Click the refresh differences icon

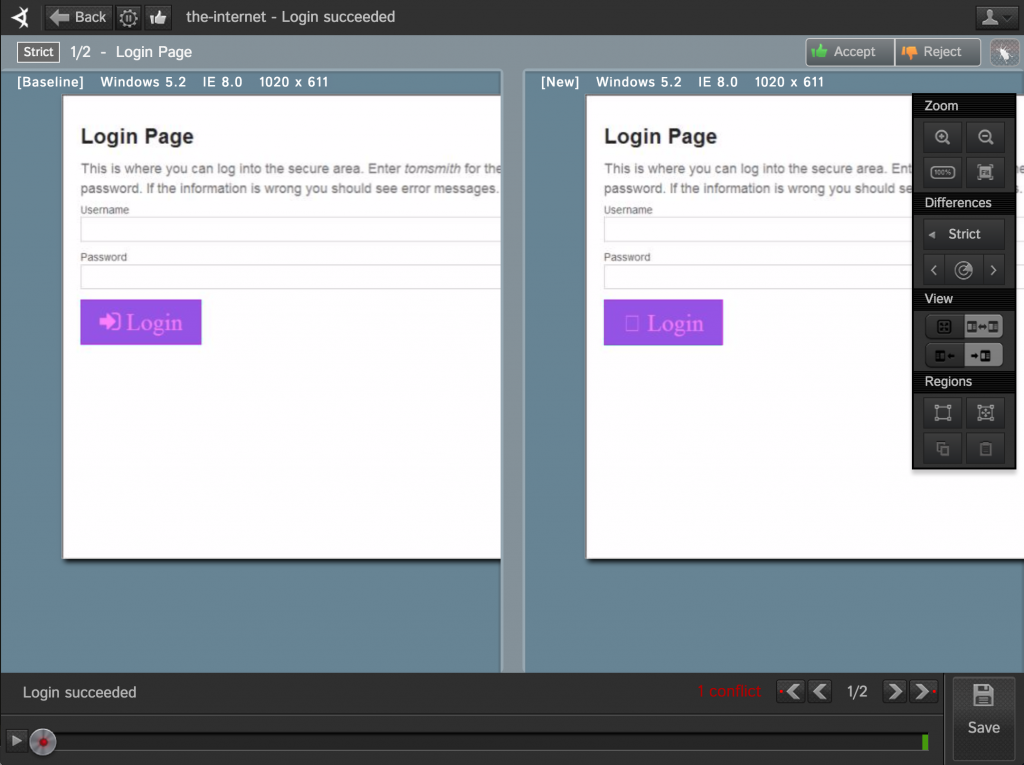[963, 269]
